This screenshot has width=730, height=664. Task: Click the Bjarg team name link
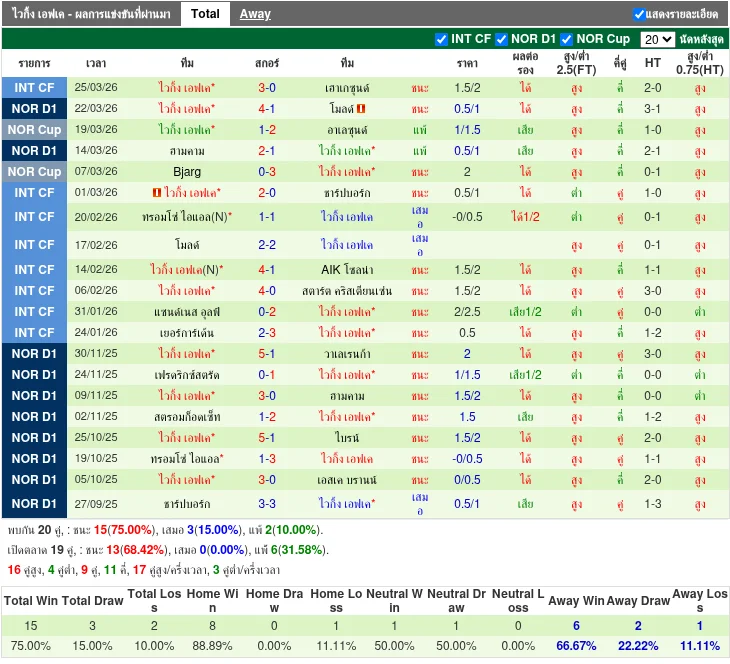tap(187, 172)
